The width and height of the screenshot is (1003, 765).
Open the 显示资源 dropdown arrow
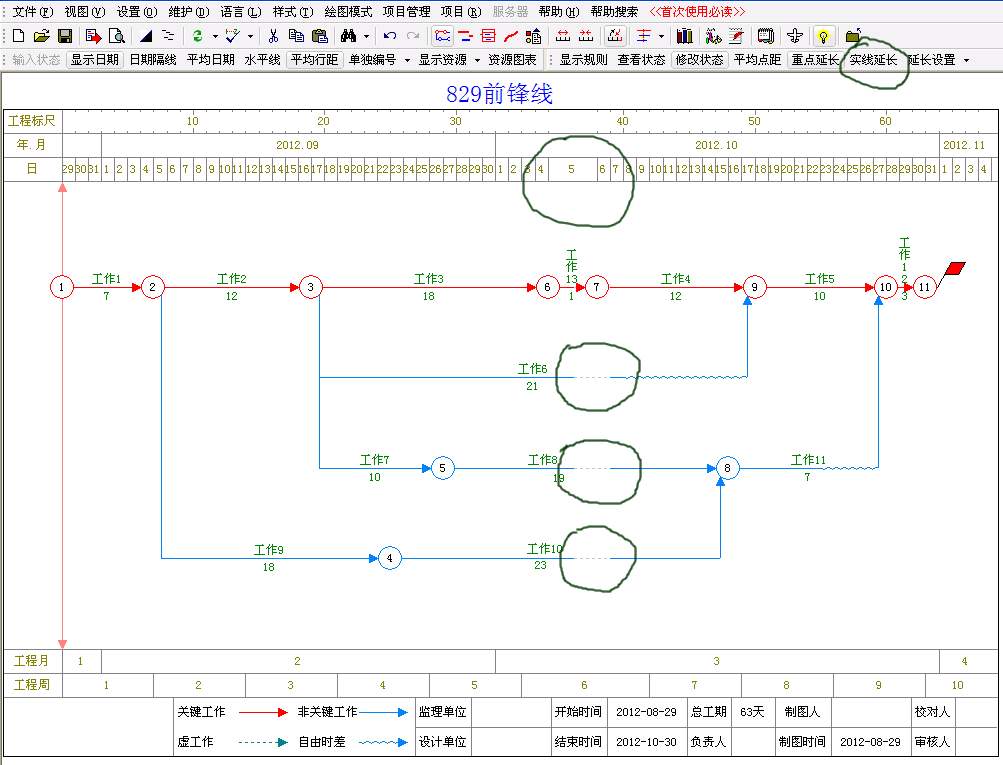coord(477,61)
